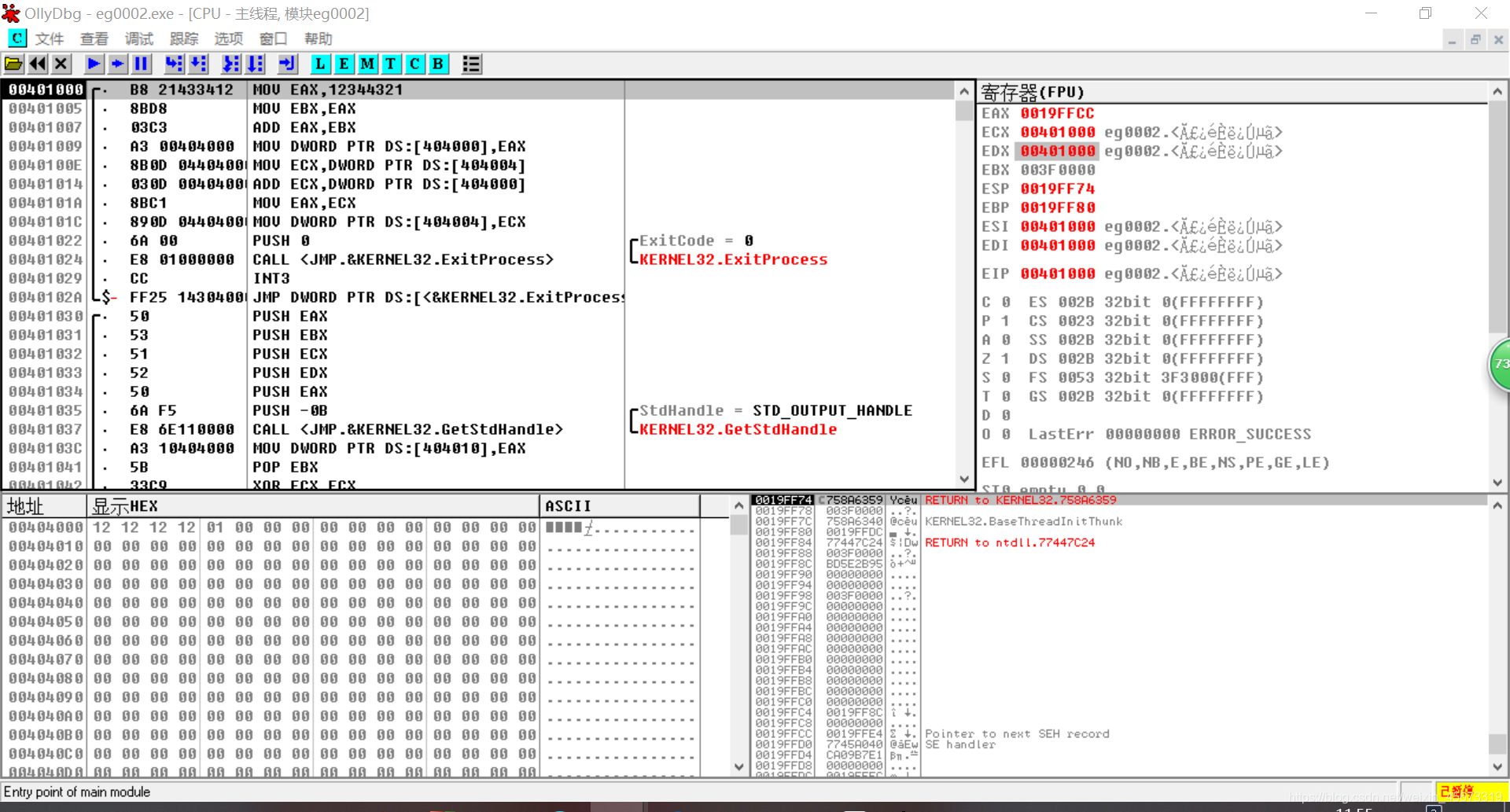
Task: Close the program with the X toolbar icon
Action: tap(61, 64)
